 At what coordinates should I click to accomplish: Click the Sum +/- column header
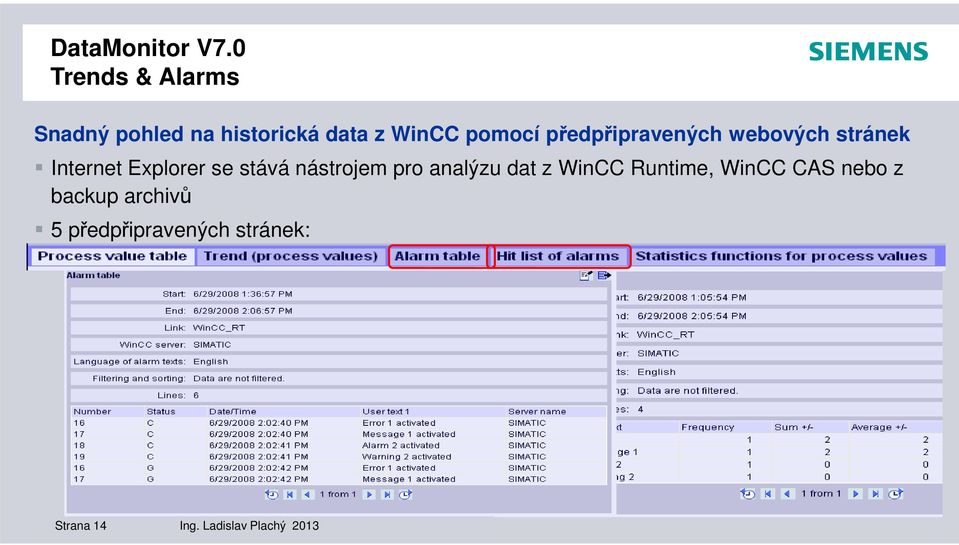(793, 427)
